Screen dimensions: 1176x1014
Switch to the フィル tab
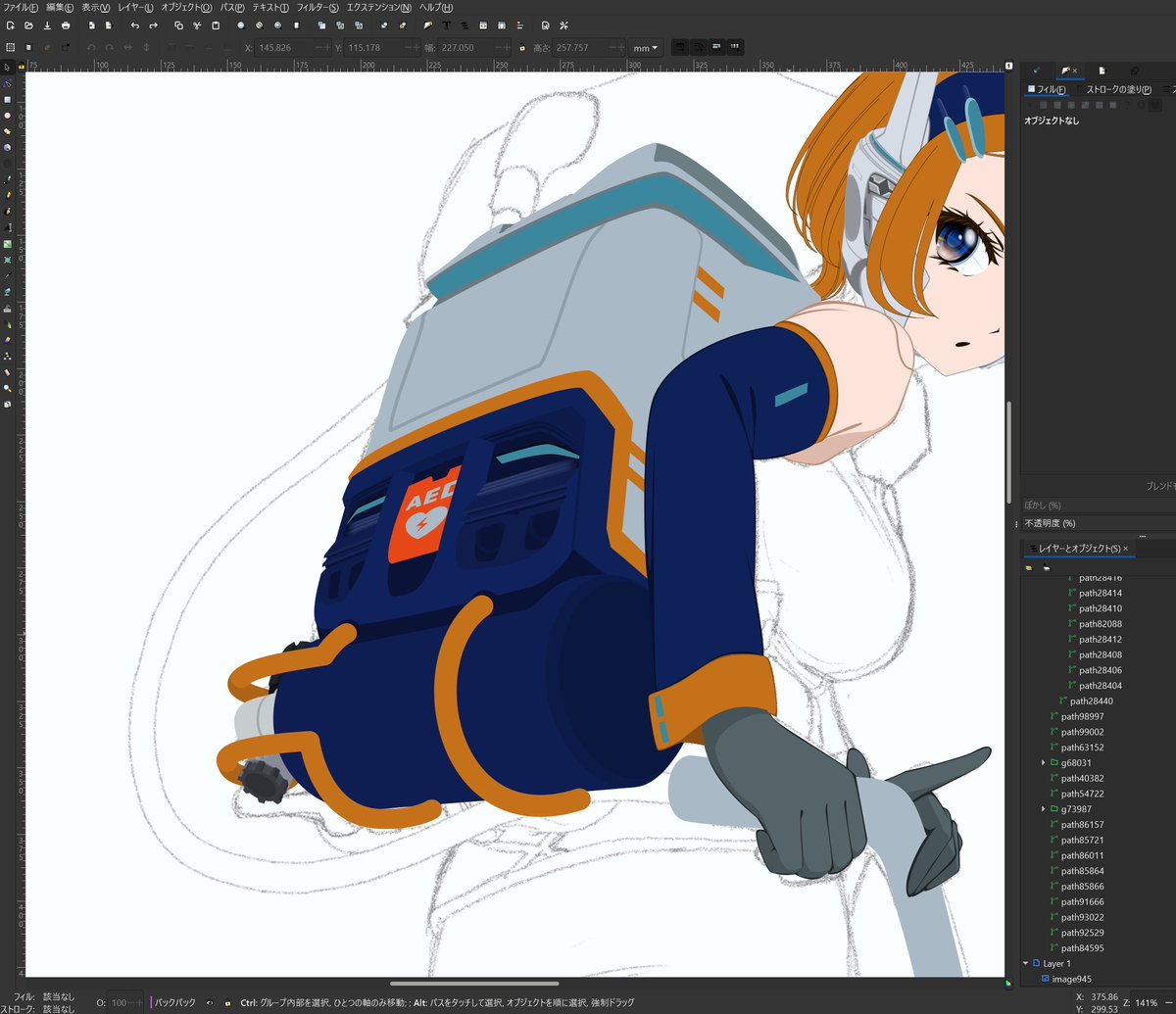click(x=1046, y=89)
